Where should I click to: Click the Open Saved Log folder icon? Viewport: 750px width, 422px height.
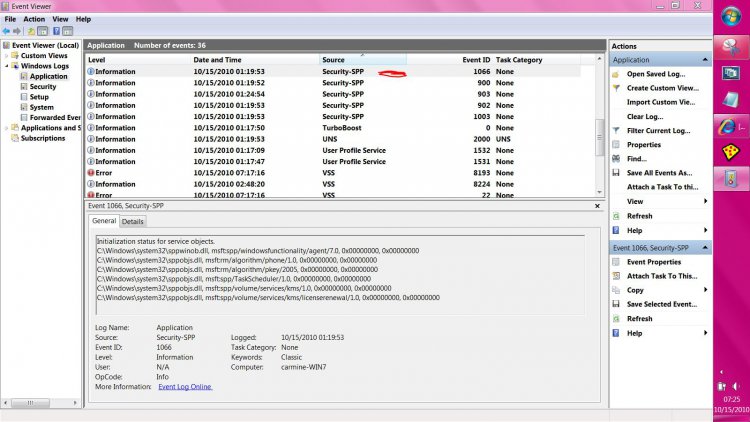[616, 74]
